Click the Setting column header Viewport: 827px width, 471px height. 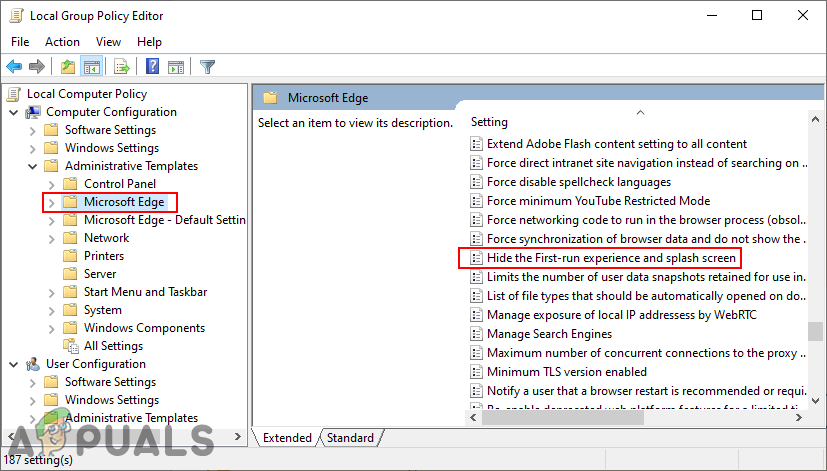click(x=489, y=122)
